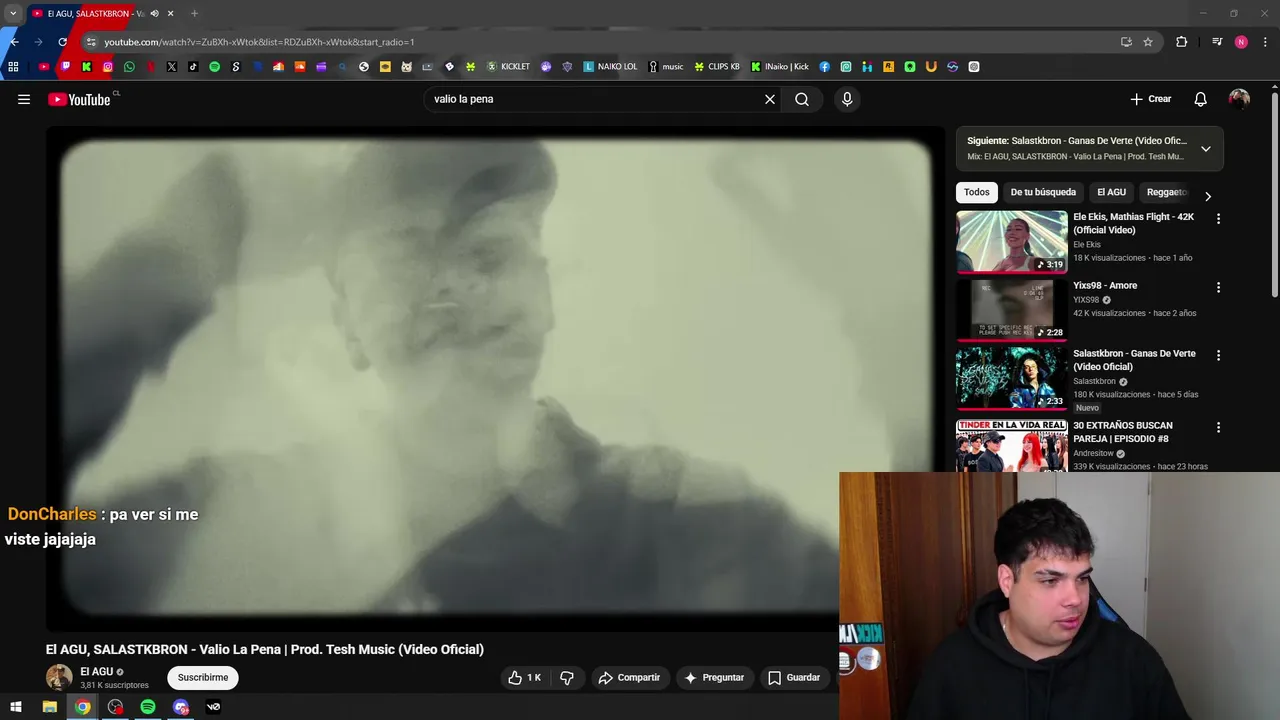Open YouTube notifications bell
This screenshot has width=1280, height=720.
1201,99
